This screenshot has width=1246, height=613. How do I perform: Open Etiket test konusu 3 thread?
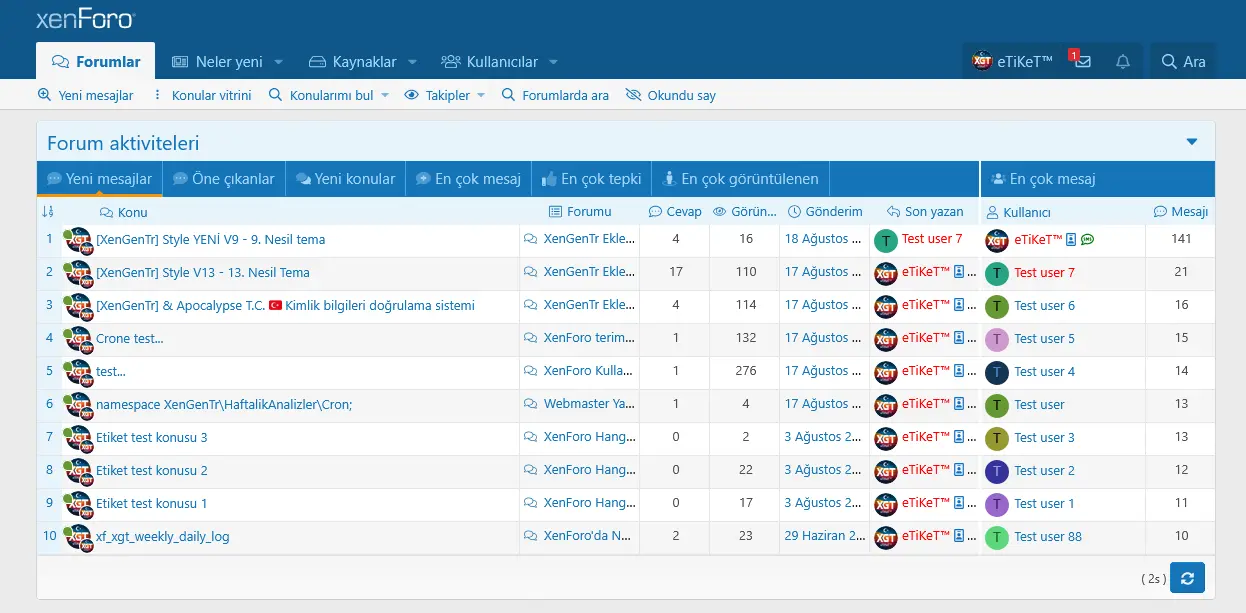tap(151, 437)
